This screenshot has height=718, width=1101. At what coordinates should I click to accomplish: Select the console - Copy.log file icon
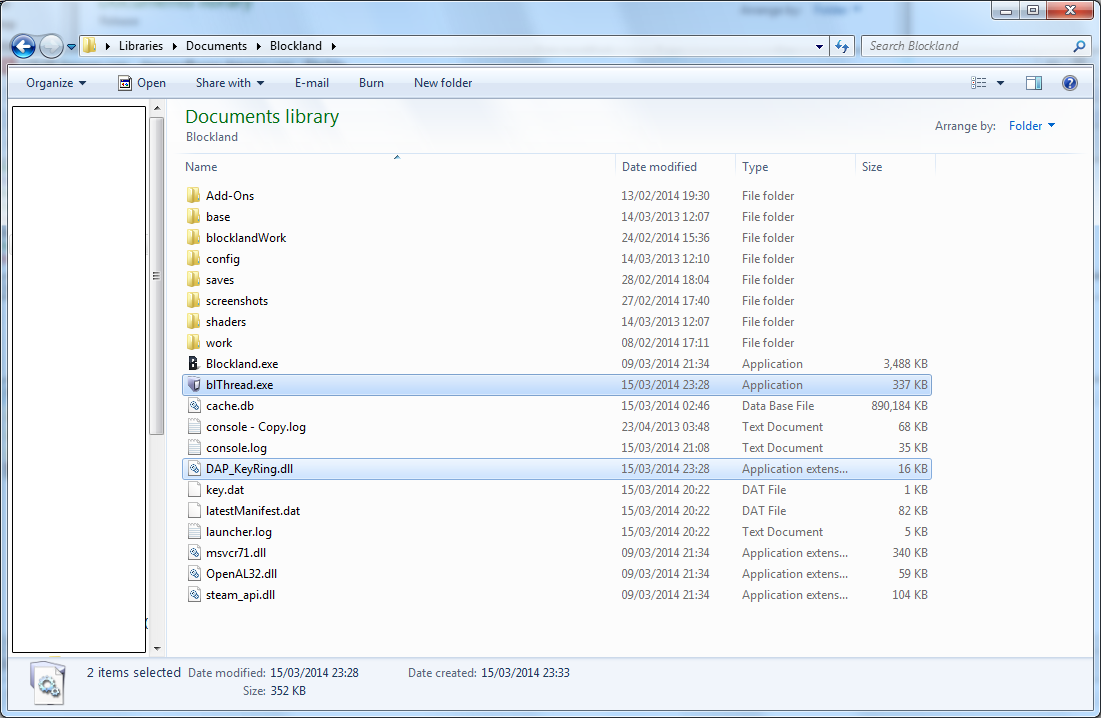[x=194, y=427]
